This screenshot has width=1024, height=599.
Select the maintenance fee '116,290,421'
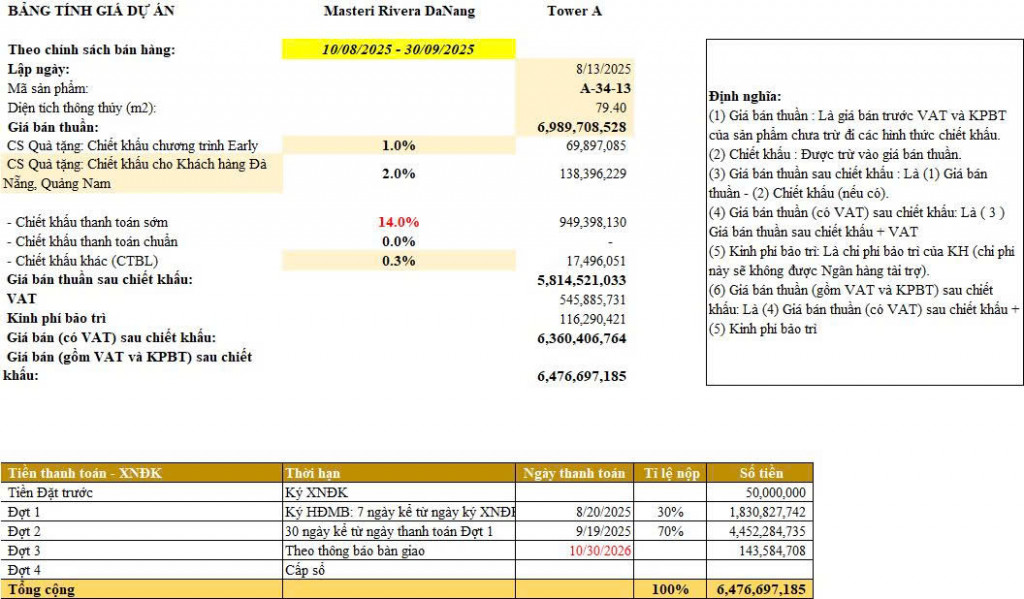[592, 319]
